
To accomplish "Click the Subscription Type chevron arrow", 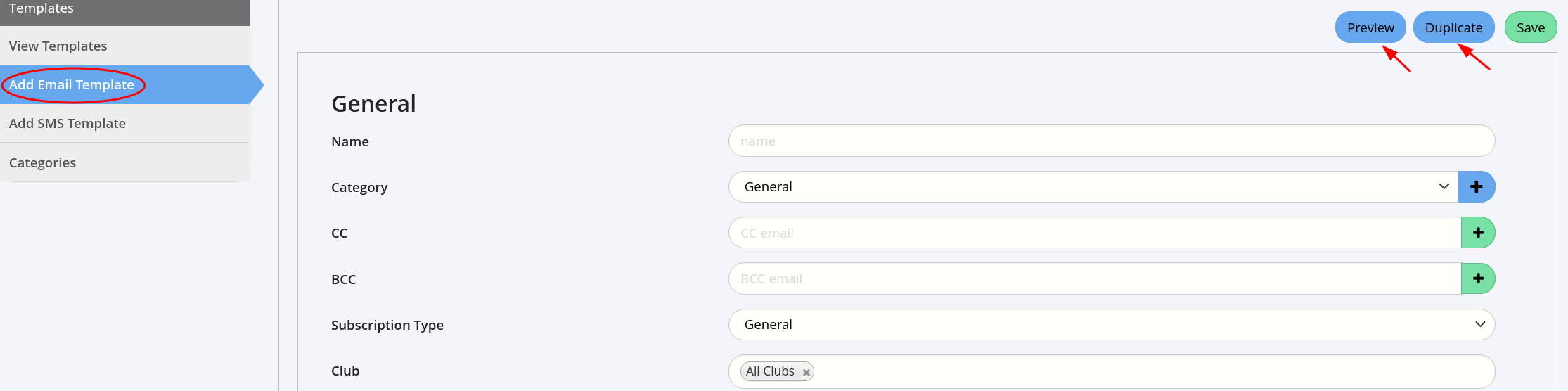I will [1480, 324].
